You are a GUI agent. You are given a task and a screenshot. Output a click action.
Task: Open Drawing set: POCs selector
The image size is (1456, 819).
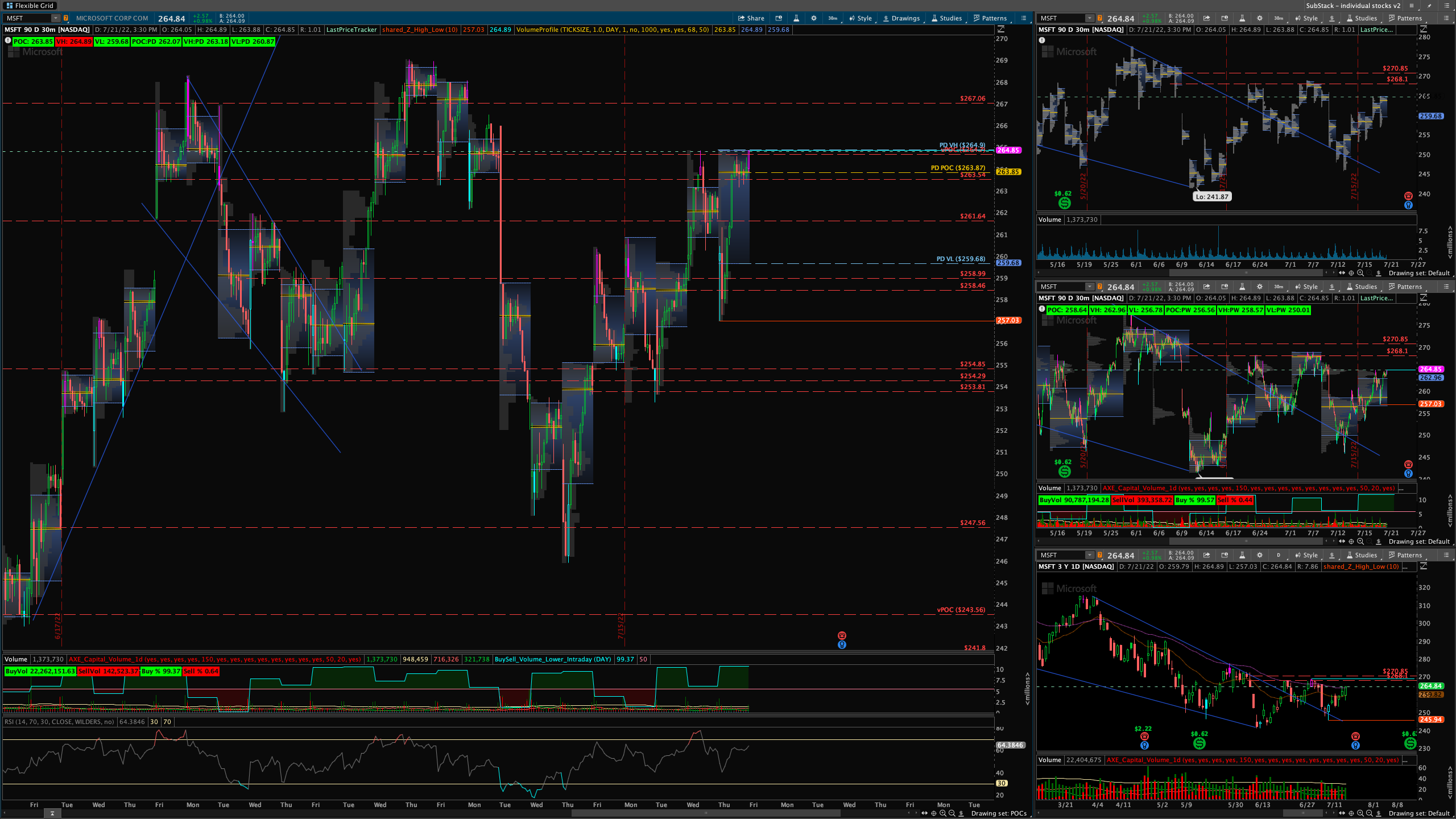(999, 813)
